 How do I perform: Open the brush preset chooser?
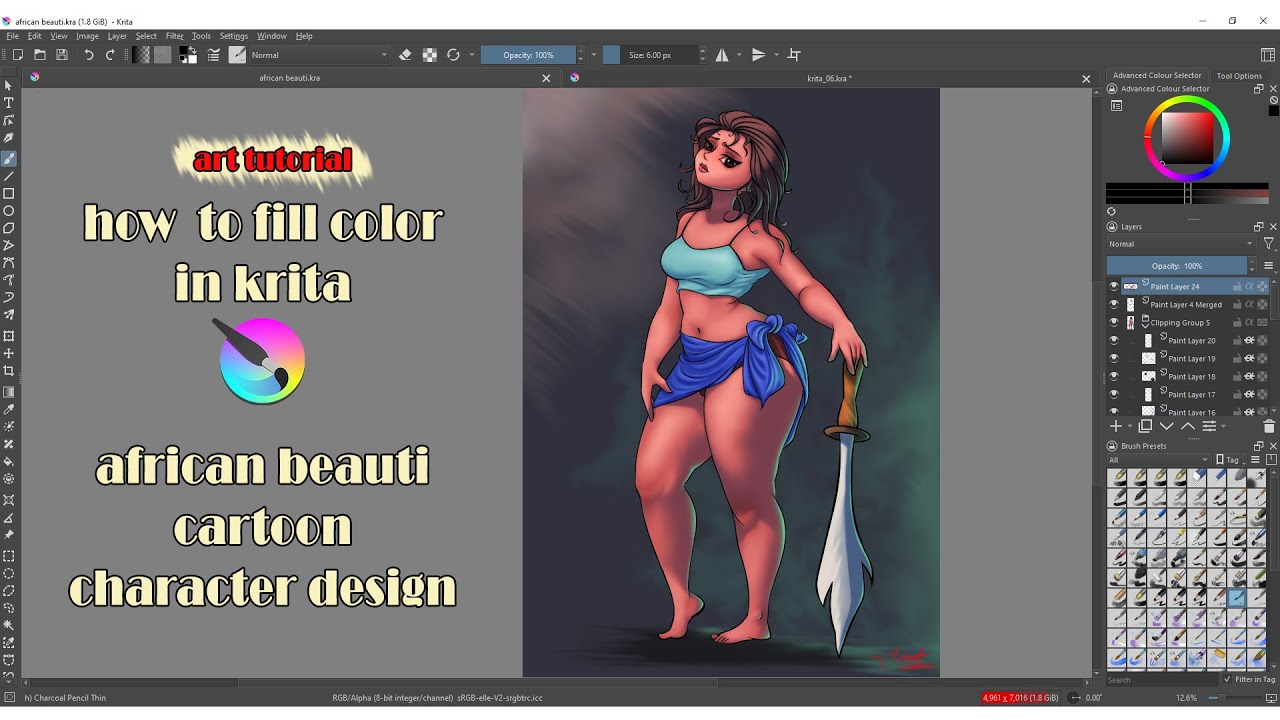click(237, 55)
